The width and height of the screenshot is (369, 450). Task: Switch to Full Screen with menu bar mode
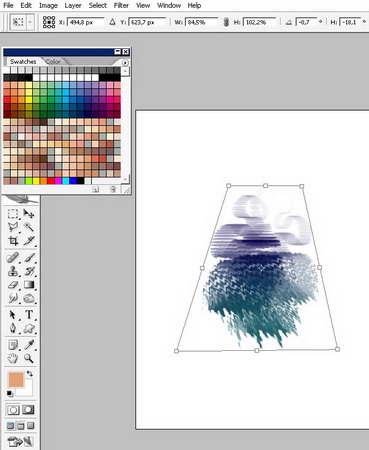pos(20,426)
